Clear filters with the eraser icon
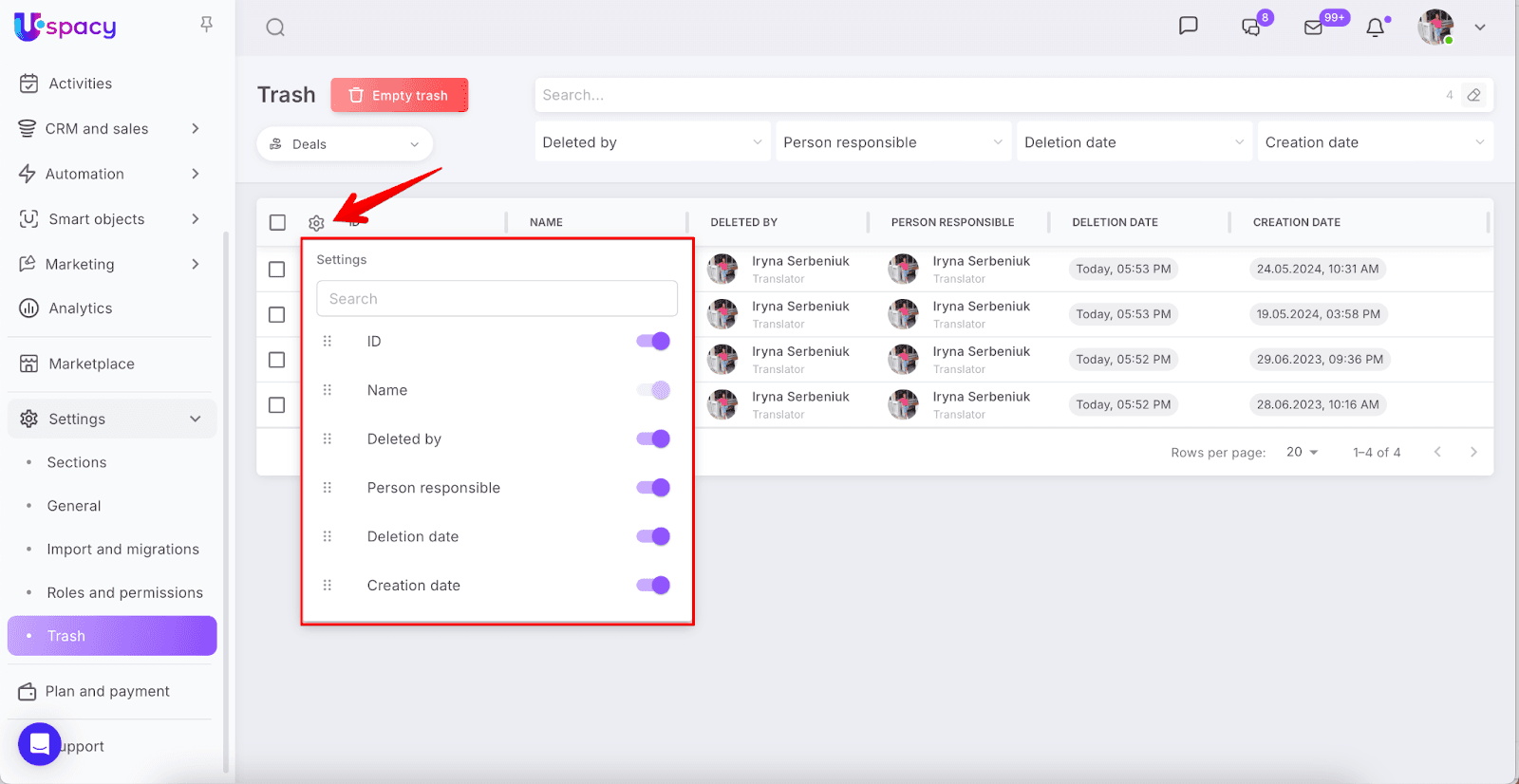This screenshot has height=784, width=1519. point(1473,95)
